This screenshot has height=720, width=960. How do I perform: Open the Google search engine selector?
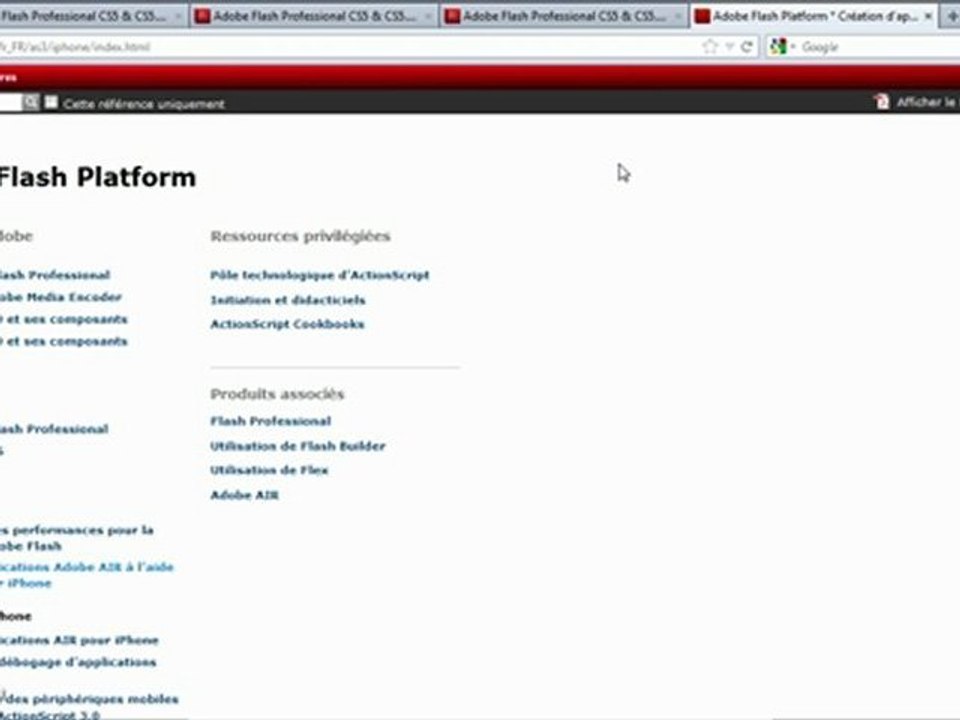point(782,47)
